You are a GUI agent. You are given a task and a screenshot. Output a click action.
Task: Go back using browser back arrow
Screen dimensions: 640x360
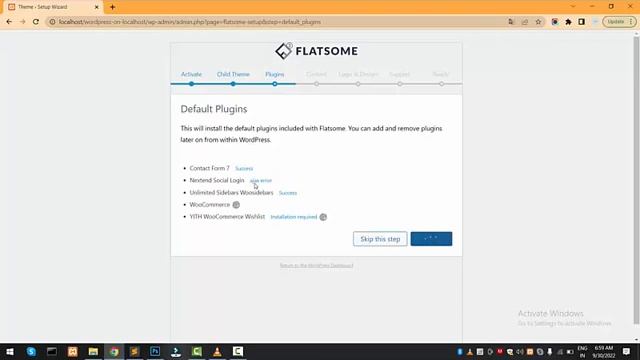click(x=9, y=22)
